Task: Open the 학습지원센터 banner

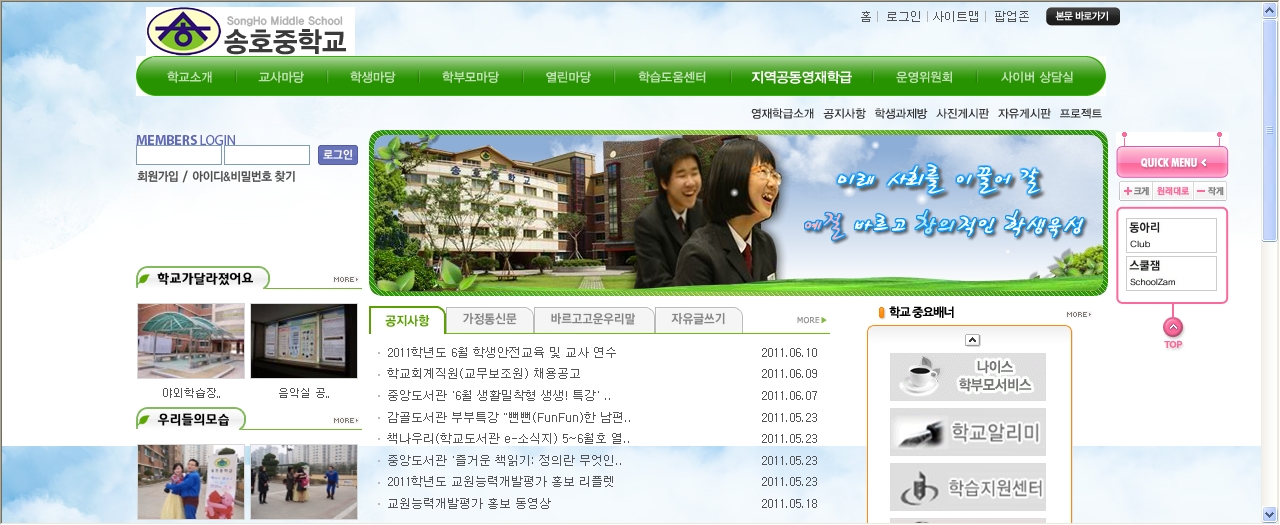Action: tap(967, 487)
